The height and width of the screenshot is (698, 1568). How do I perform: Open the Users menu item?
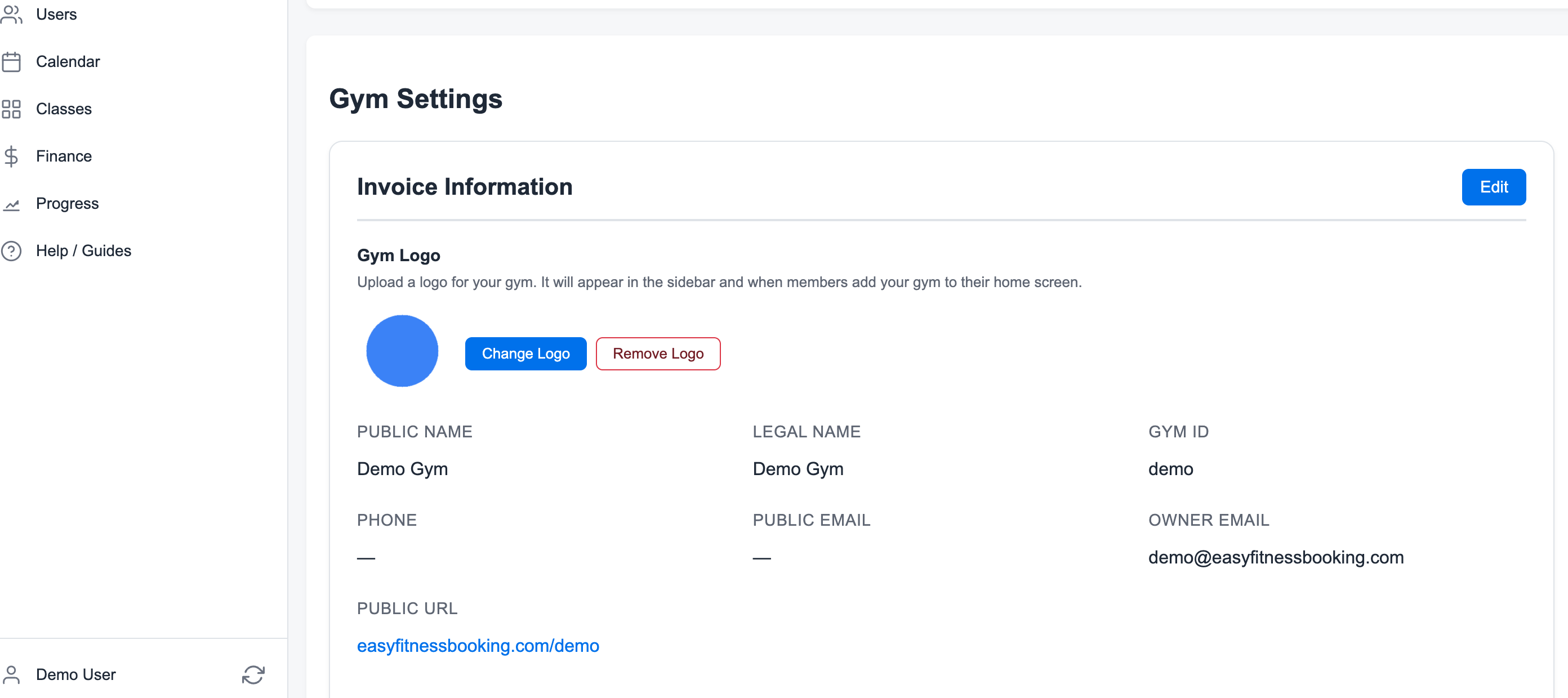(56, 14)
